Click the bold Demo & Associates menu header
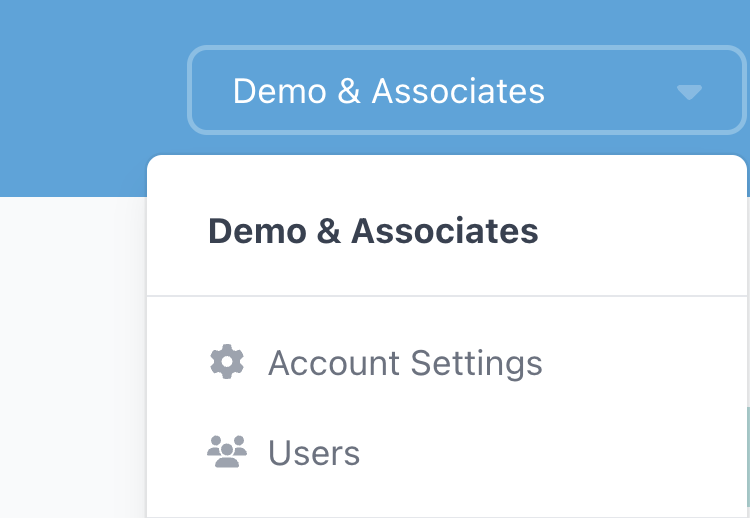 point(373,231)
